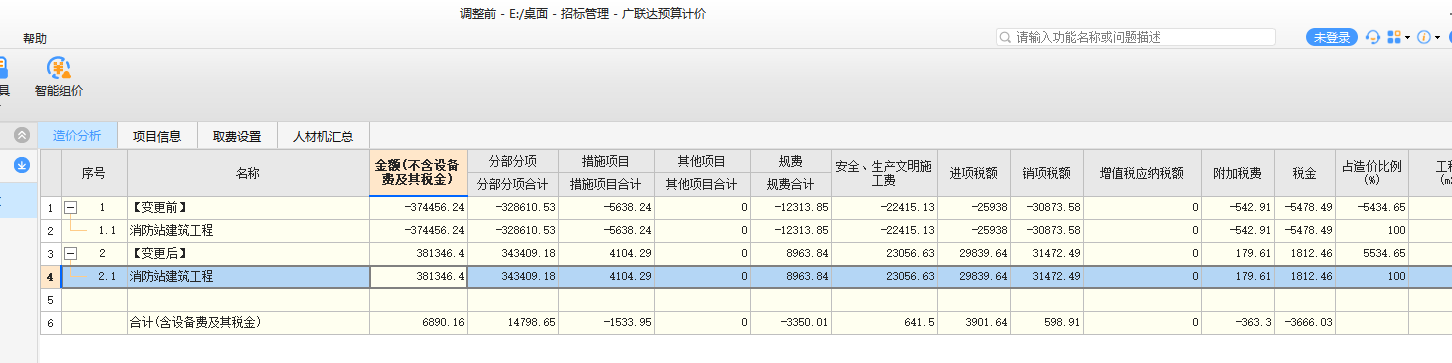
Task: Select 消防站建筑工程 in row 2.1
Action: 248,277
